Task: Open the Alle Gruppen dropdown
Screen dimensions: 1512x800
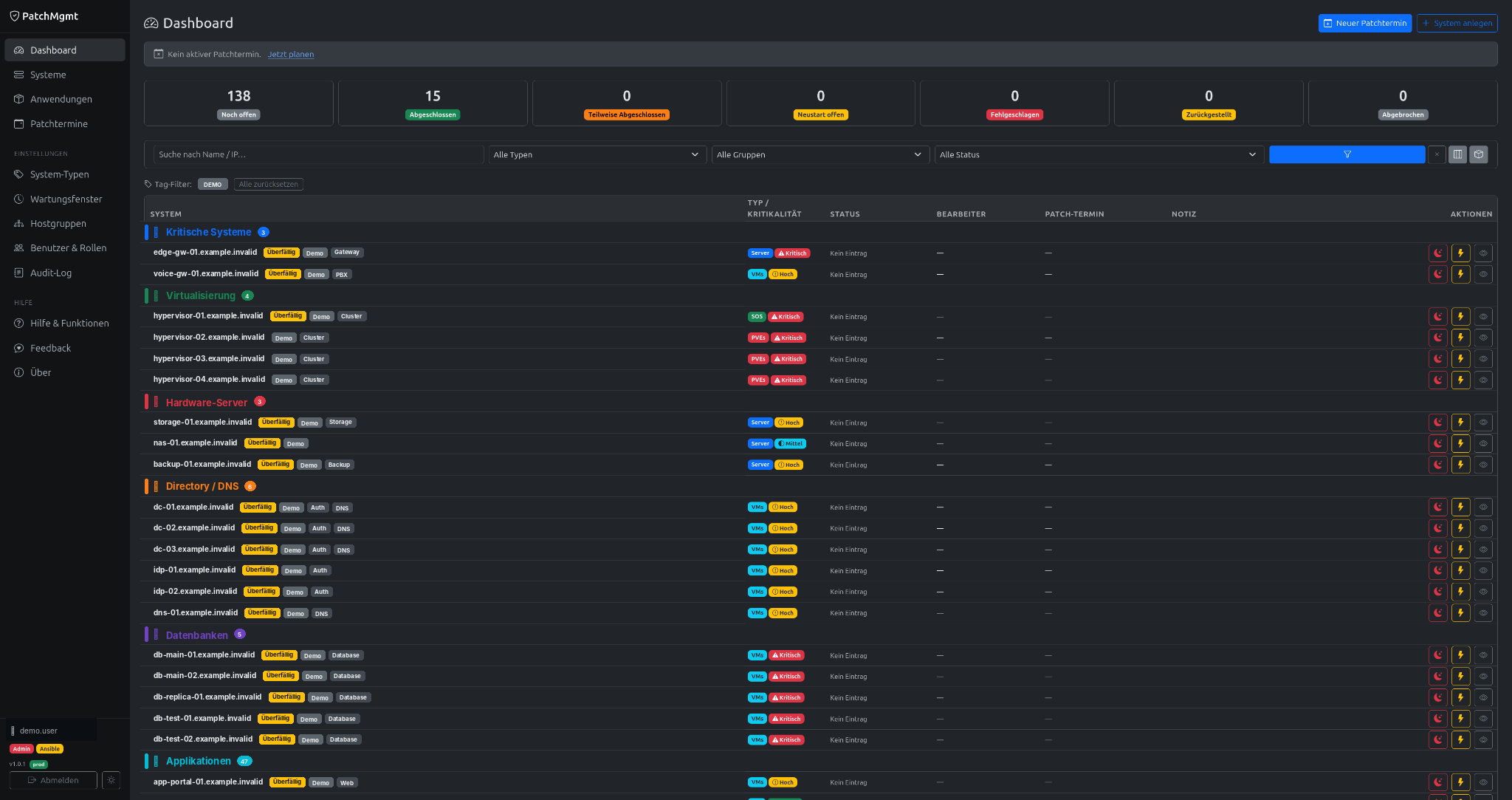Action: (820, 154)
